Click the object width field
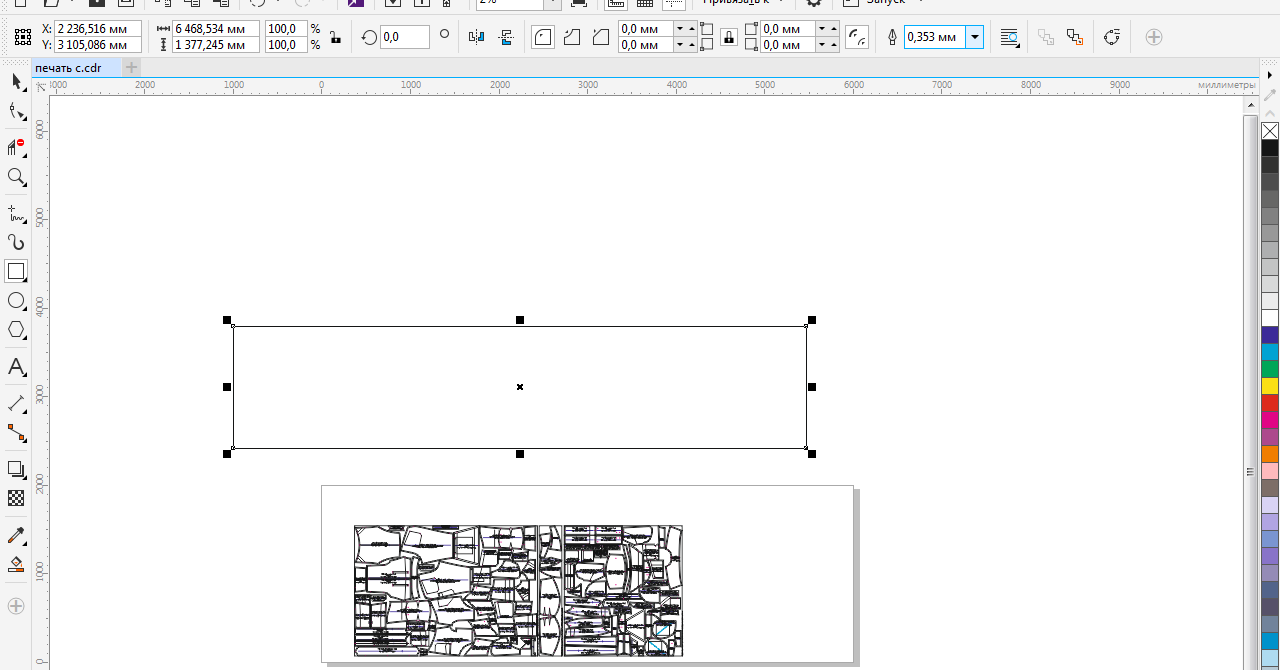 click(x=216, y=29)
